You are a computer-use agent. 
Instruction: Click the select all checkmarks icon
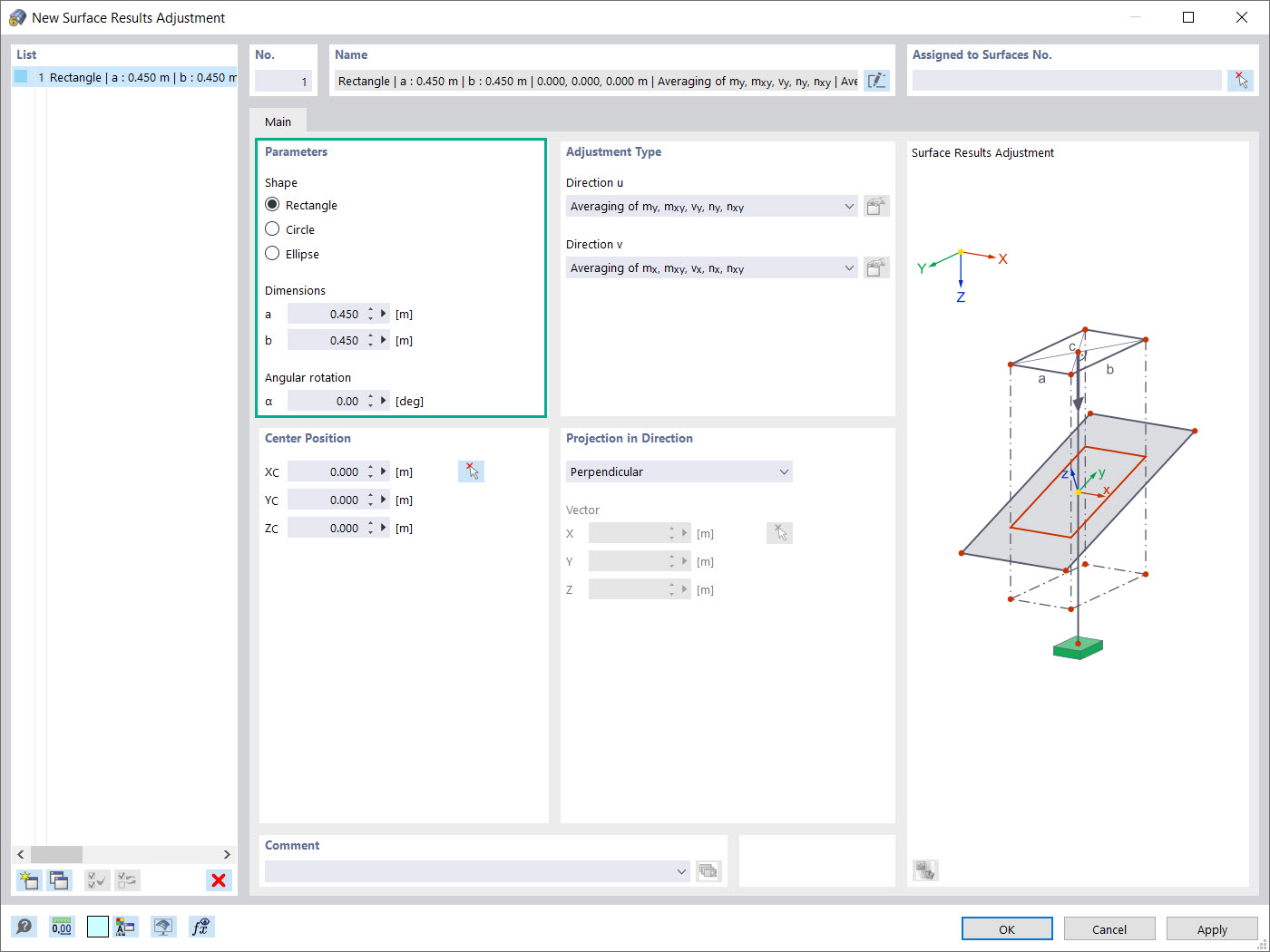click(x=97, y=880)
